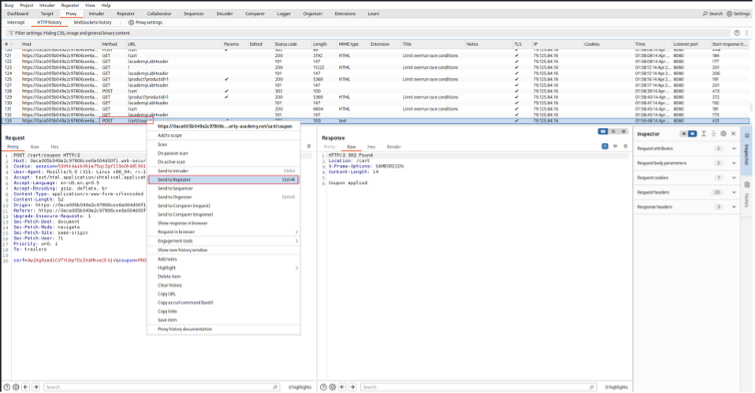The width and height of the screenshot is (755, 393).
Task: Select side-by-side split layout view
Action: point(603,131)
